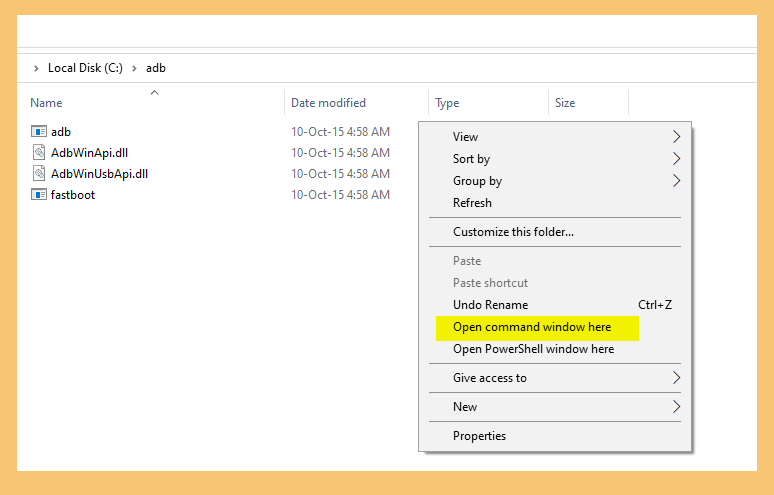This screenshot has height=495, width=774.
Task: Choose Refresh from the context menu
Action: pyautogui.click(x=555, y=203)
